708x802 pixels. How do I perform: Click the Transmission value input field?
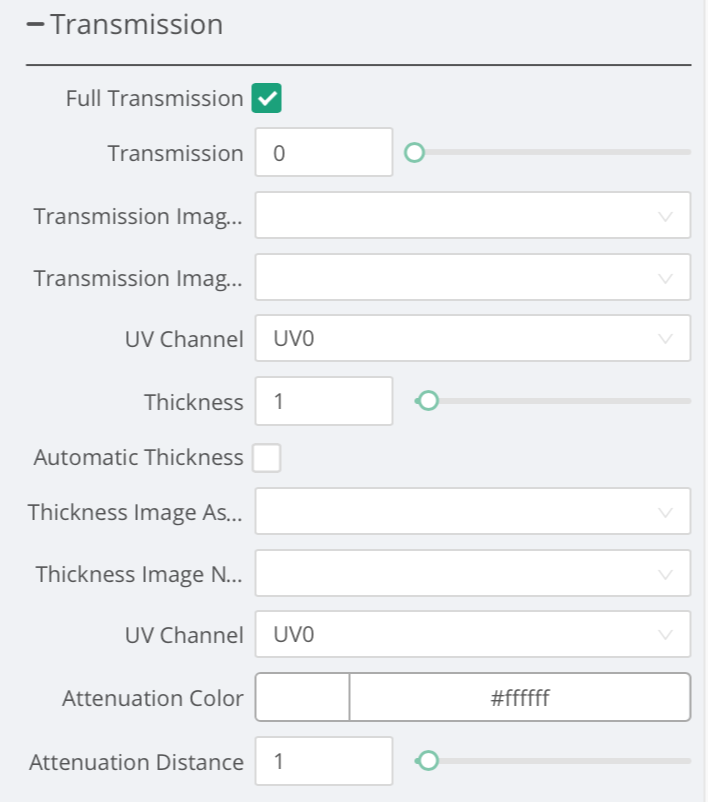pyautogui.click(x=324, y=152)
